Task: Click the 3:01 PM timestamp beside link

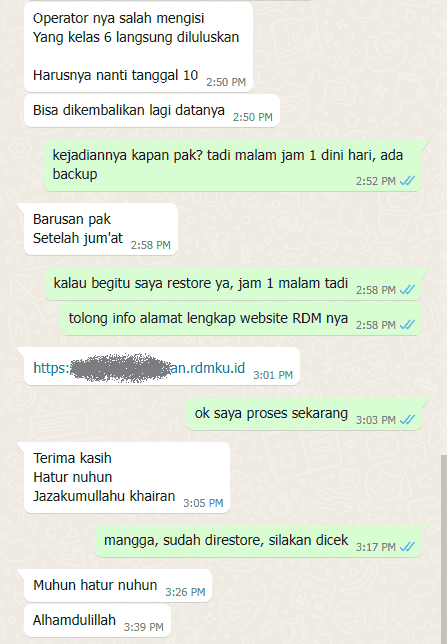Action: click(x=273, y=375)
